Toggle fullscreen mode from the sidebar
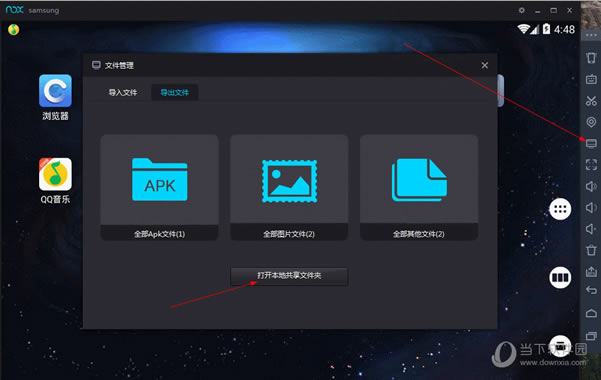Image resolution: width=601 pixels, height=380 pixels. [x=591, y=165]
